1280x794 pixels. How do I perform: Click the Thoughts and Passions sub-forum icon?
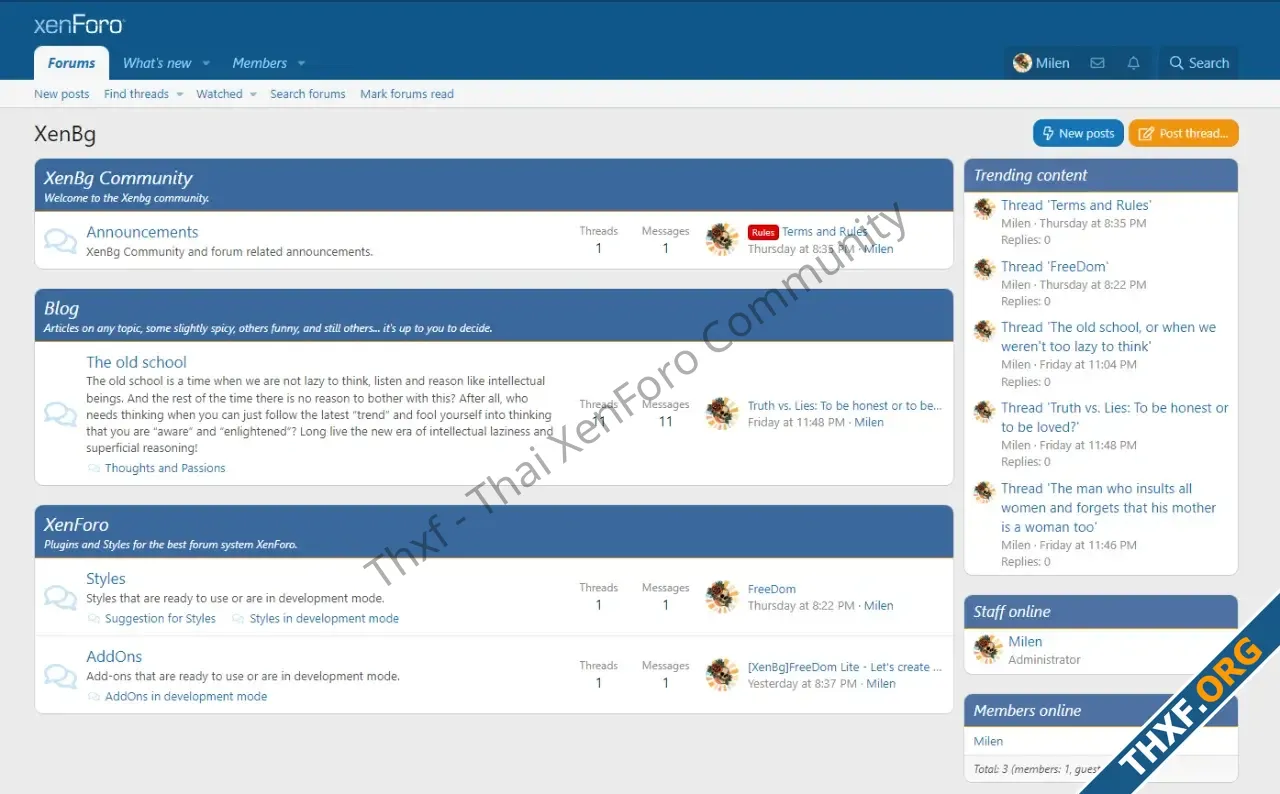(94, 468)
